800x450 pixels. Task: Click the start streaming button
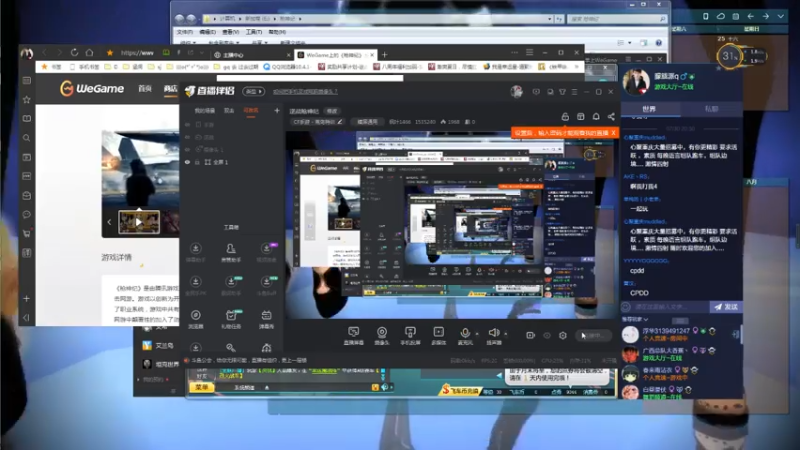pyautogui.click(x=593, y=335)
